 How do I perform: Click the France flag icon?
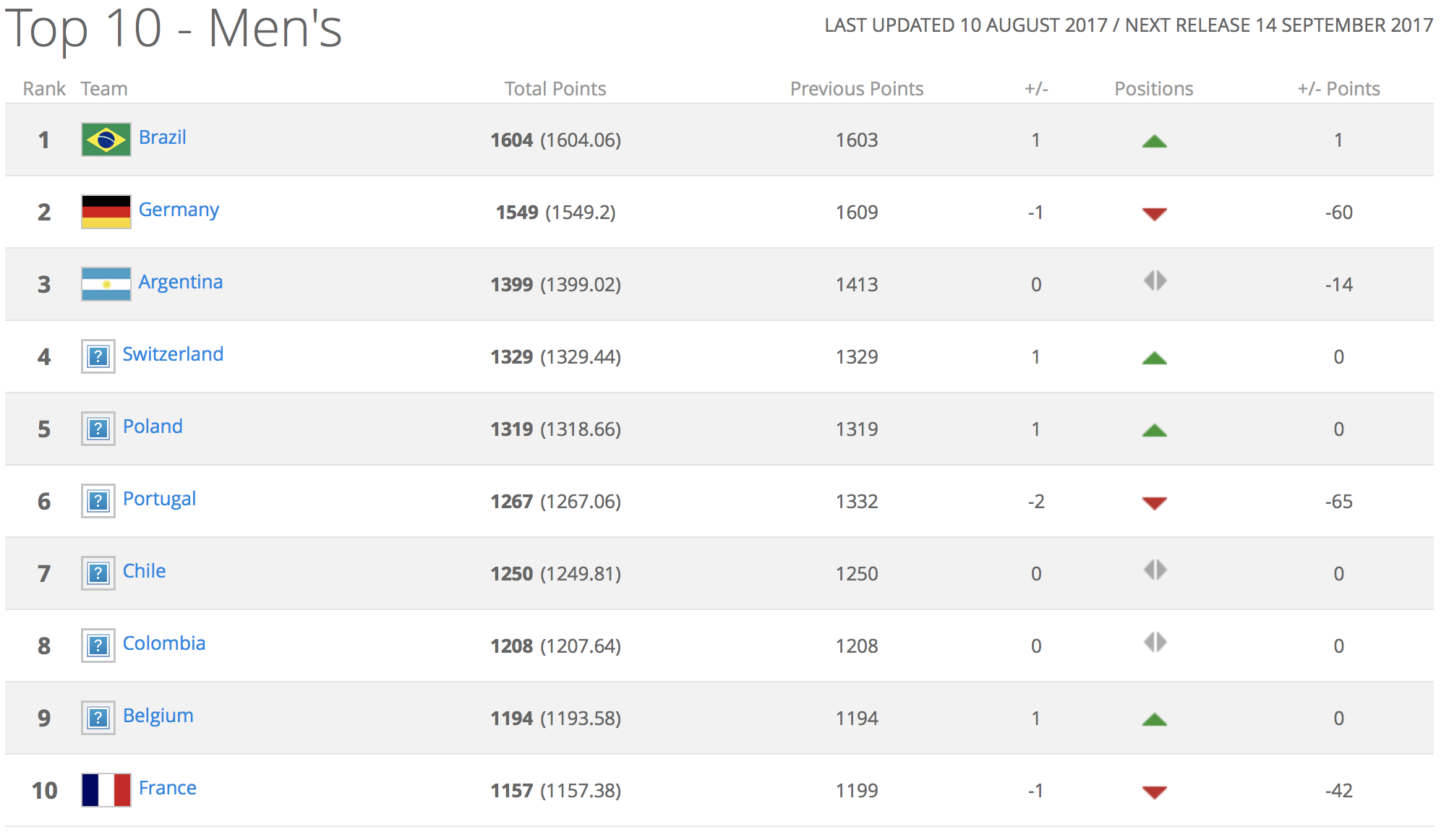[x=106, y=790]
